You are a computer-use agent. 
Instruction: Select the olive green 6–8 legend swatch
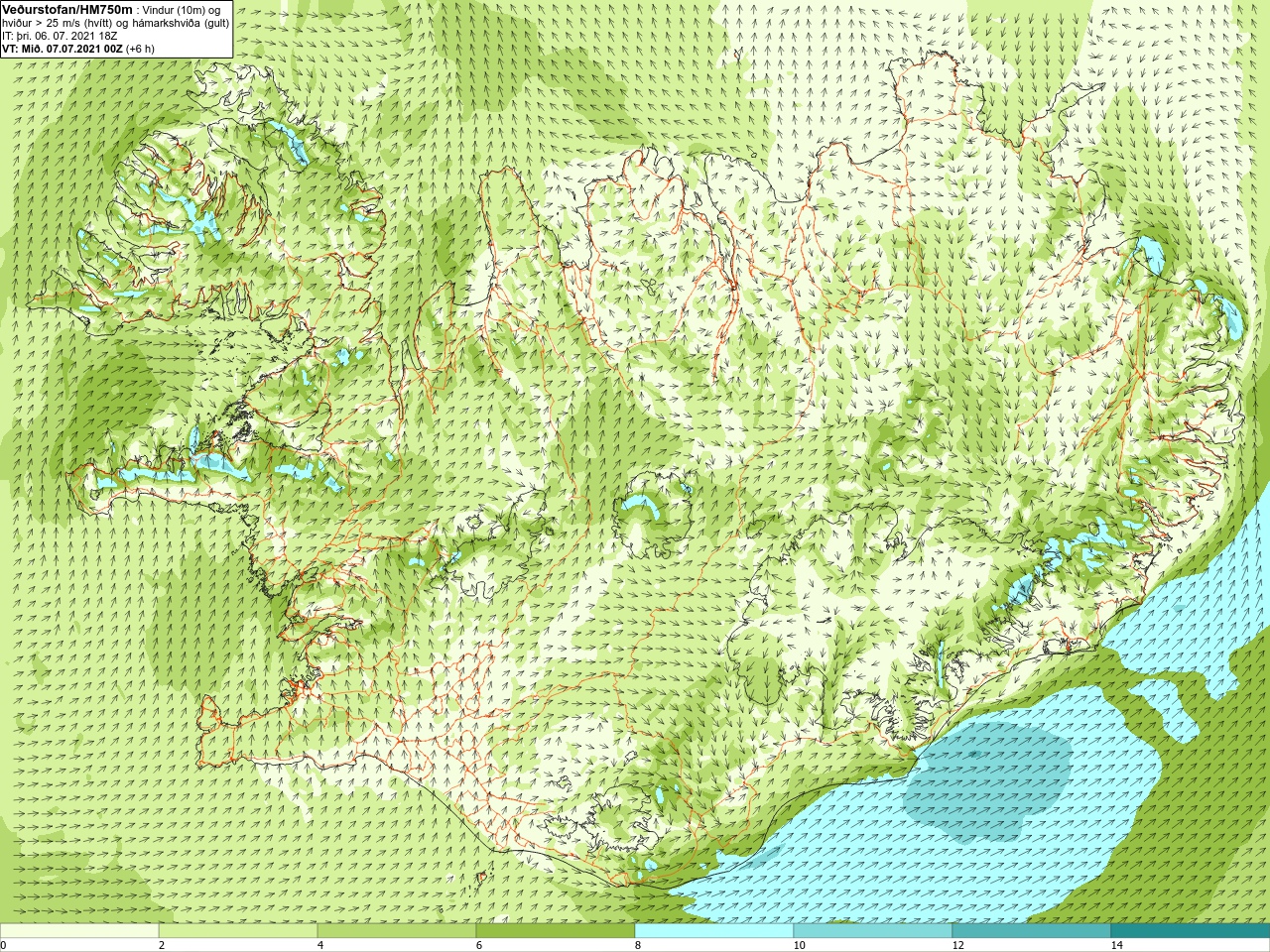556,931
